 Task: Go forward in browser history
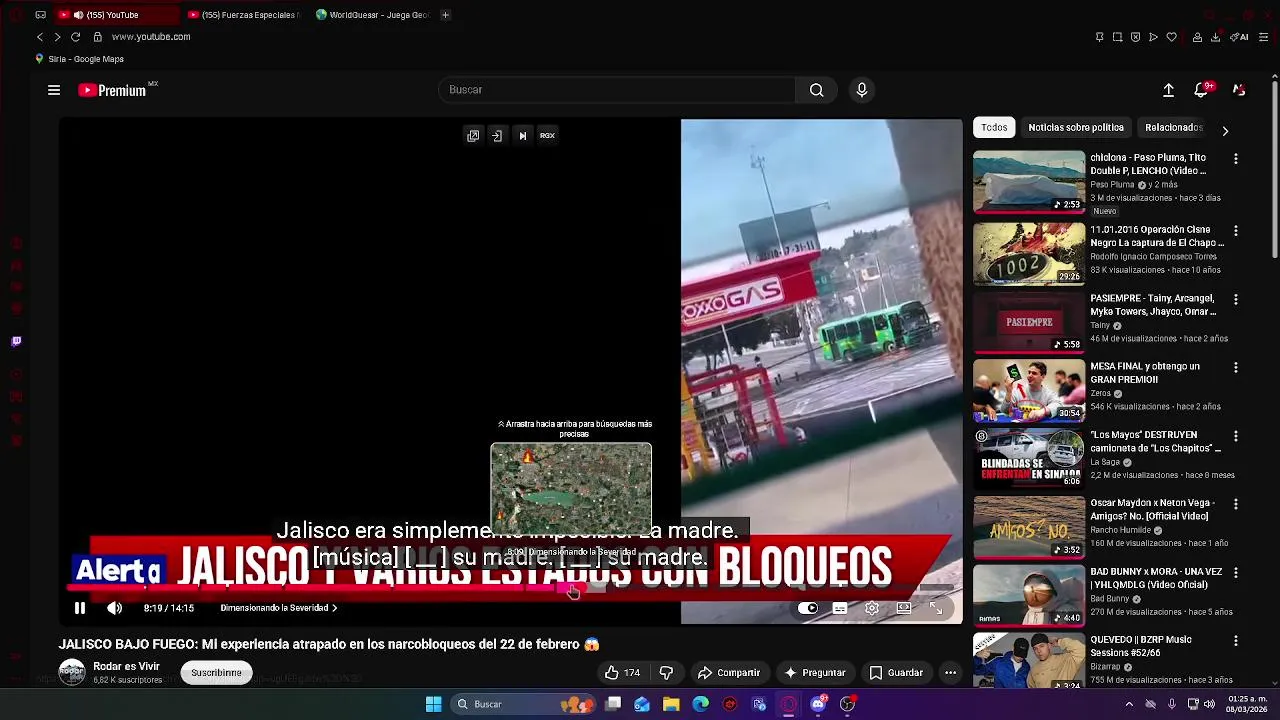[57, 37]
